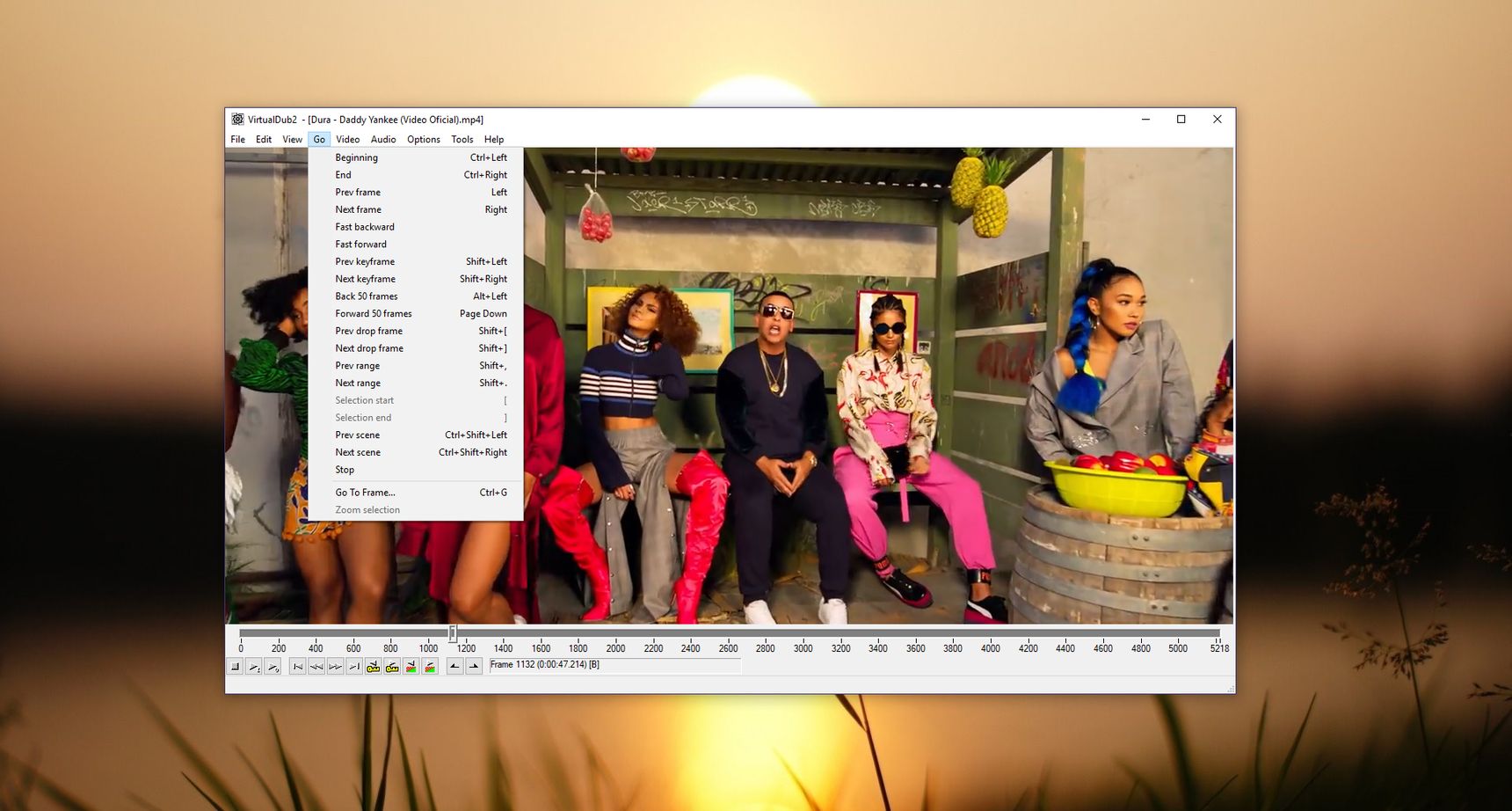Maximize the VirtualDub2 window
Screen dimensions: 1512x811
point(1181,120)
